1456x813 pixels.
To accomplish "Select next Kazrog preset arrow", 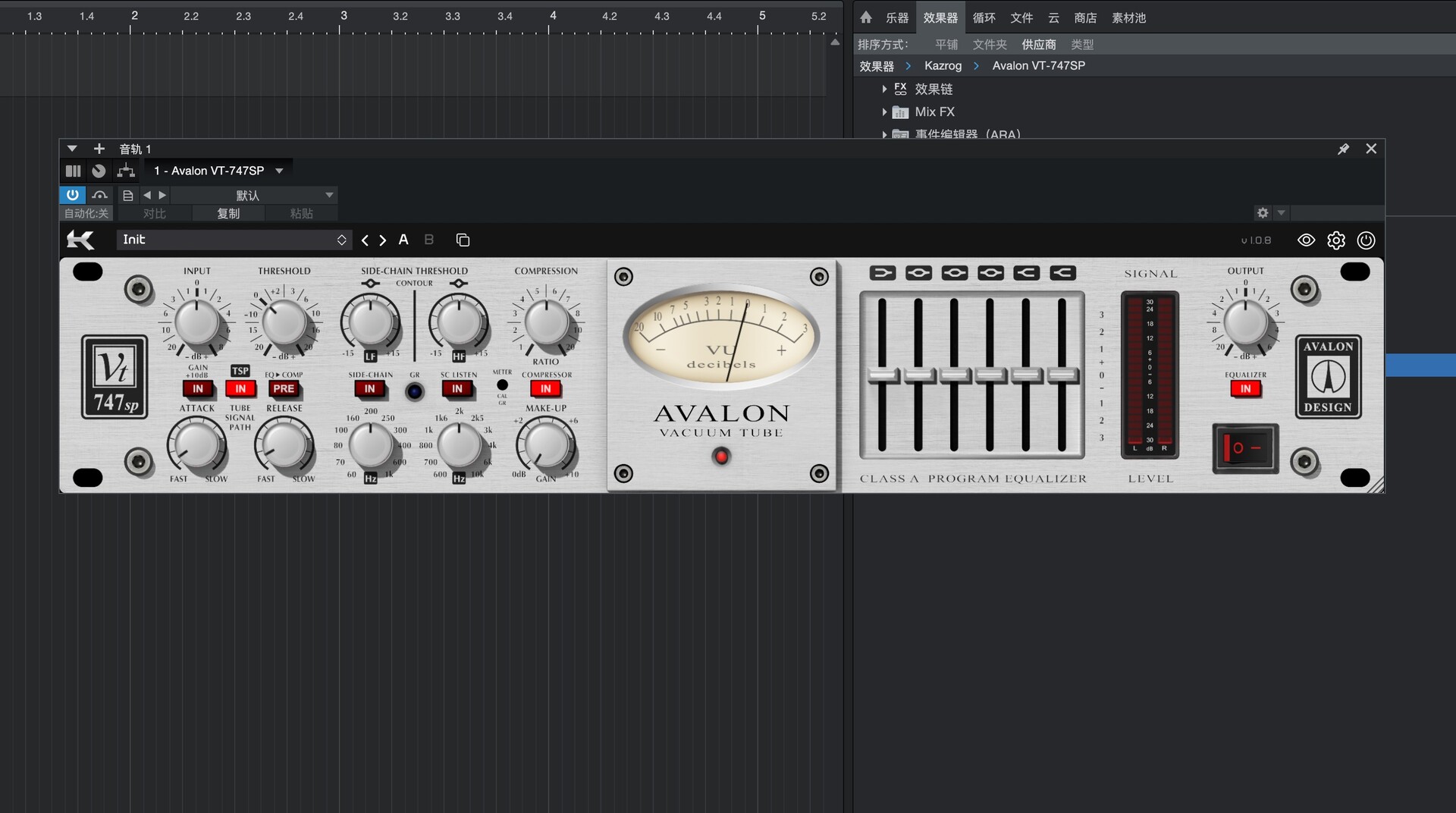I will point(383,240).
